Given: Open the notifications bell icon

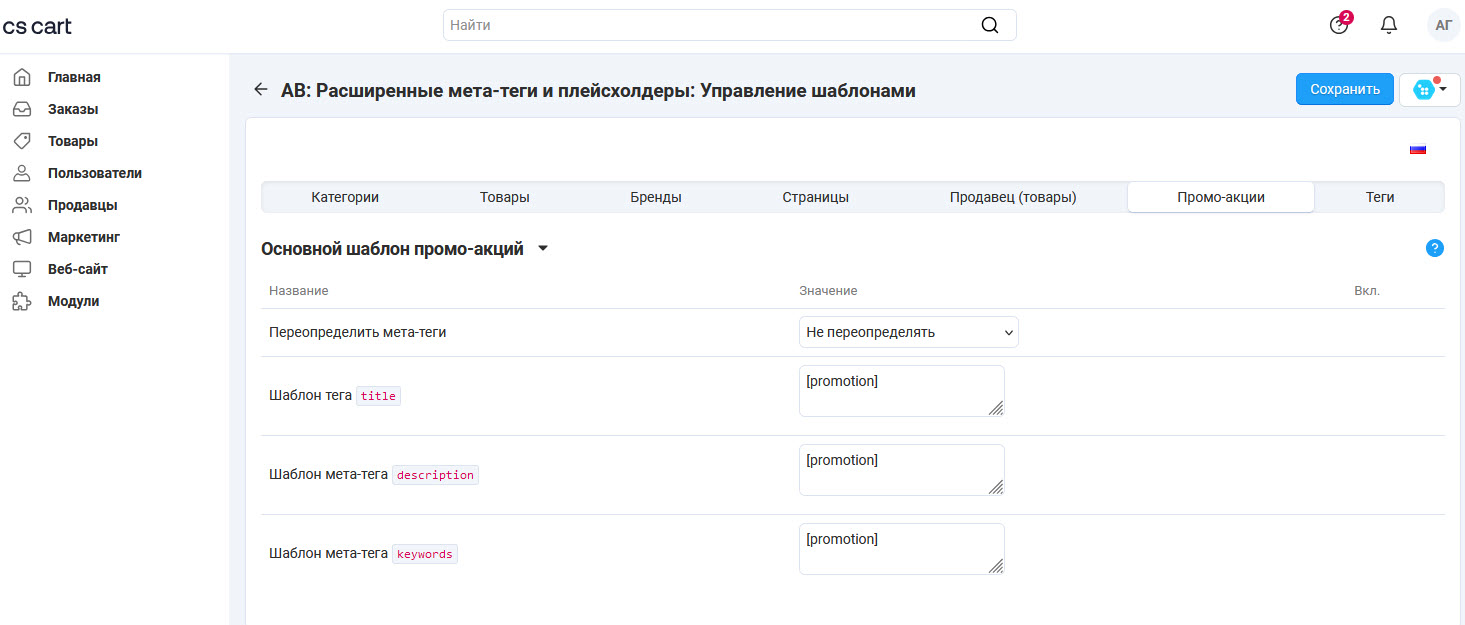Looking at the screenshot, I should coord(1388,24).
